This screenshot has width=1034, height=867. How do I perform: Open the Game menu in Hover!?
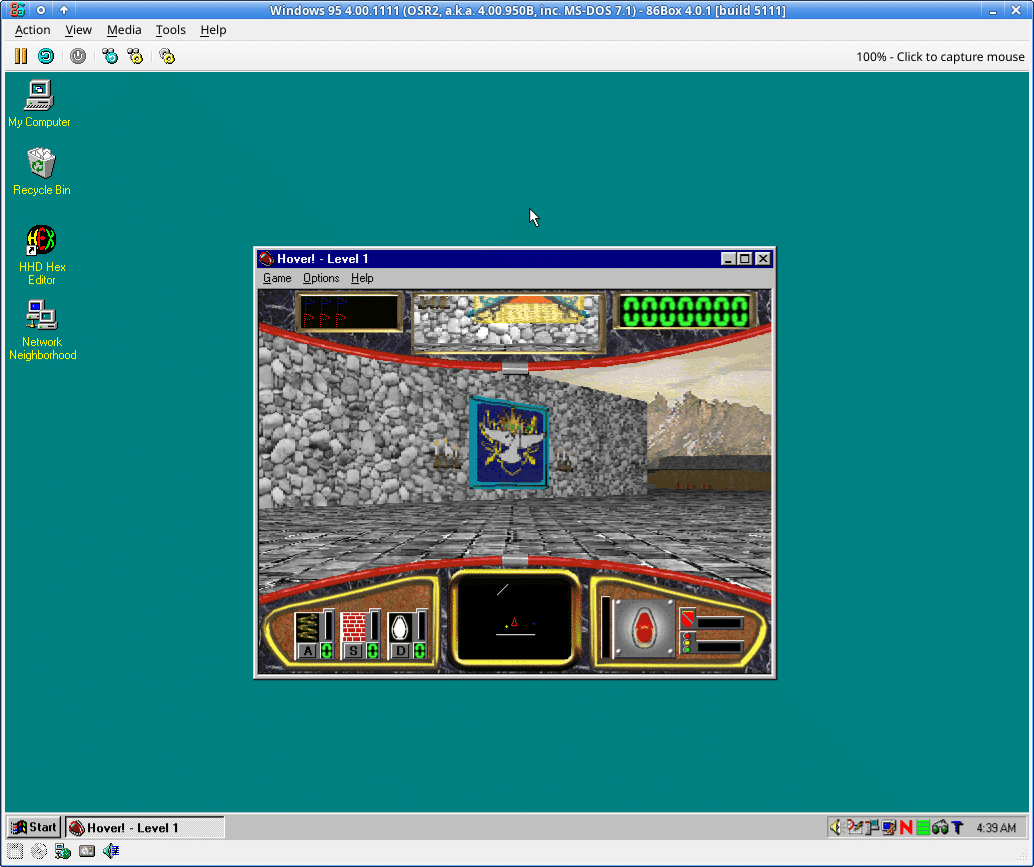[x=277, y=278]
